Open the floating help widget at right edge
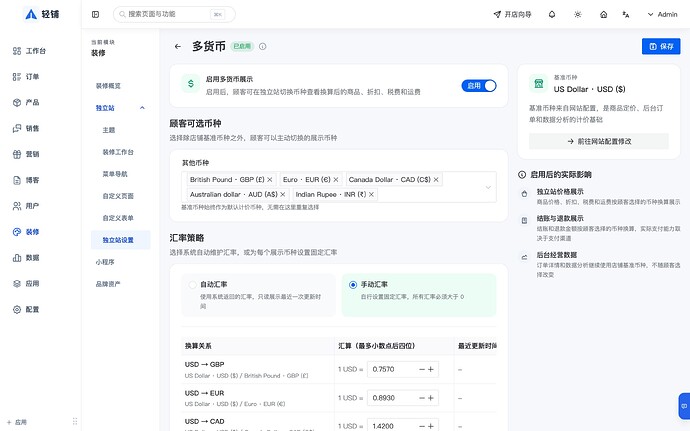This screenshot has height=431, width=690. point(684,406)
